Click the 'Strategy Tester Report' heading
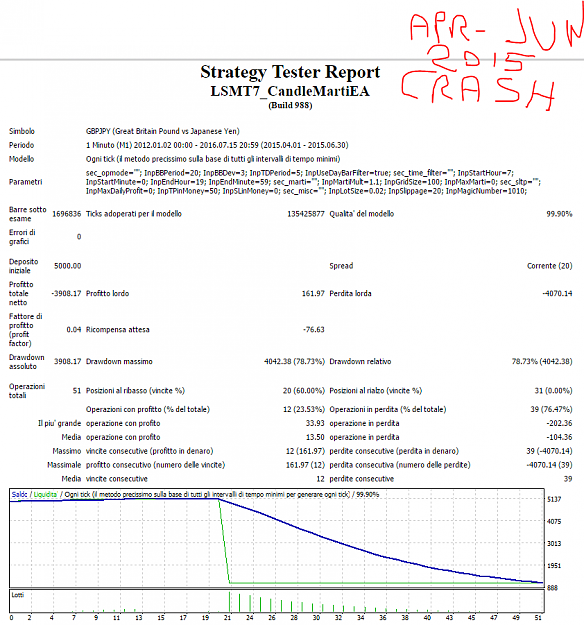584x625 pixels. pyautogui.click(x=290, y=72)
